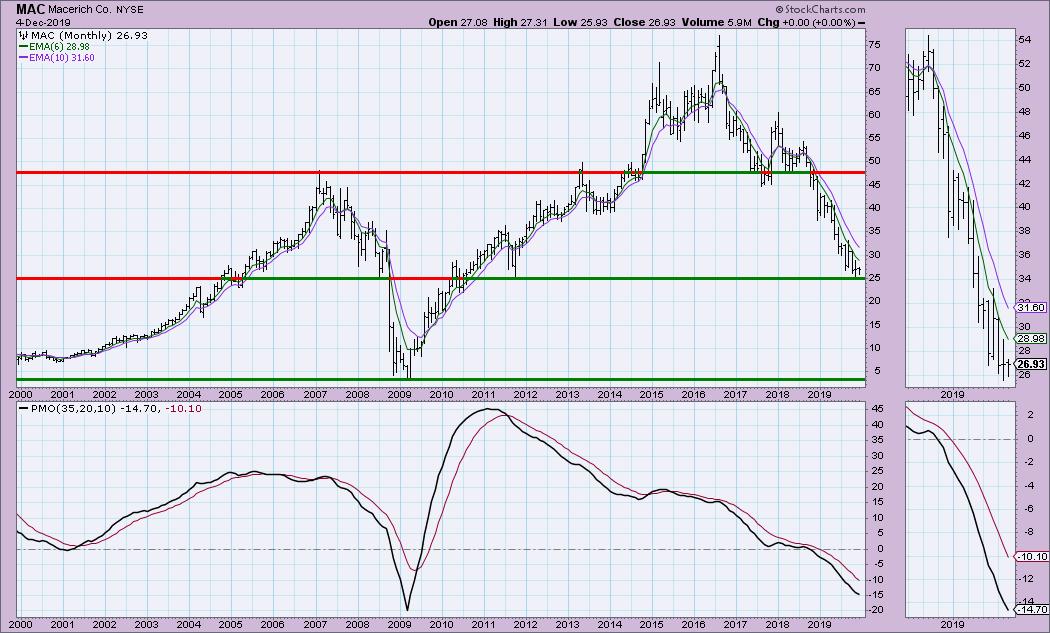Click the Close 26.93 value
Screen dimensions: 1050x633
645,22
